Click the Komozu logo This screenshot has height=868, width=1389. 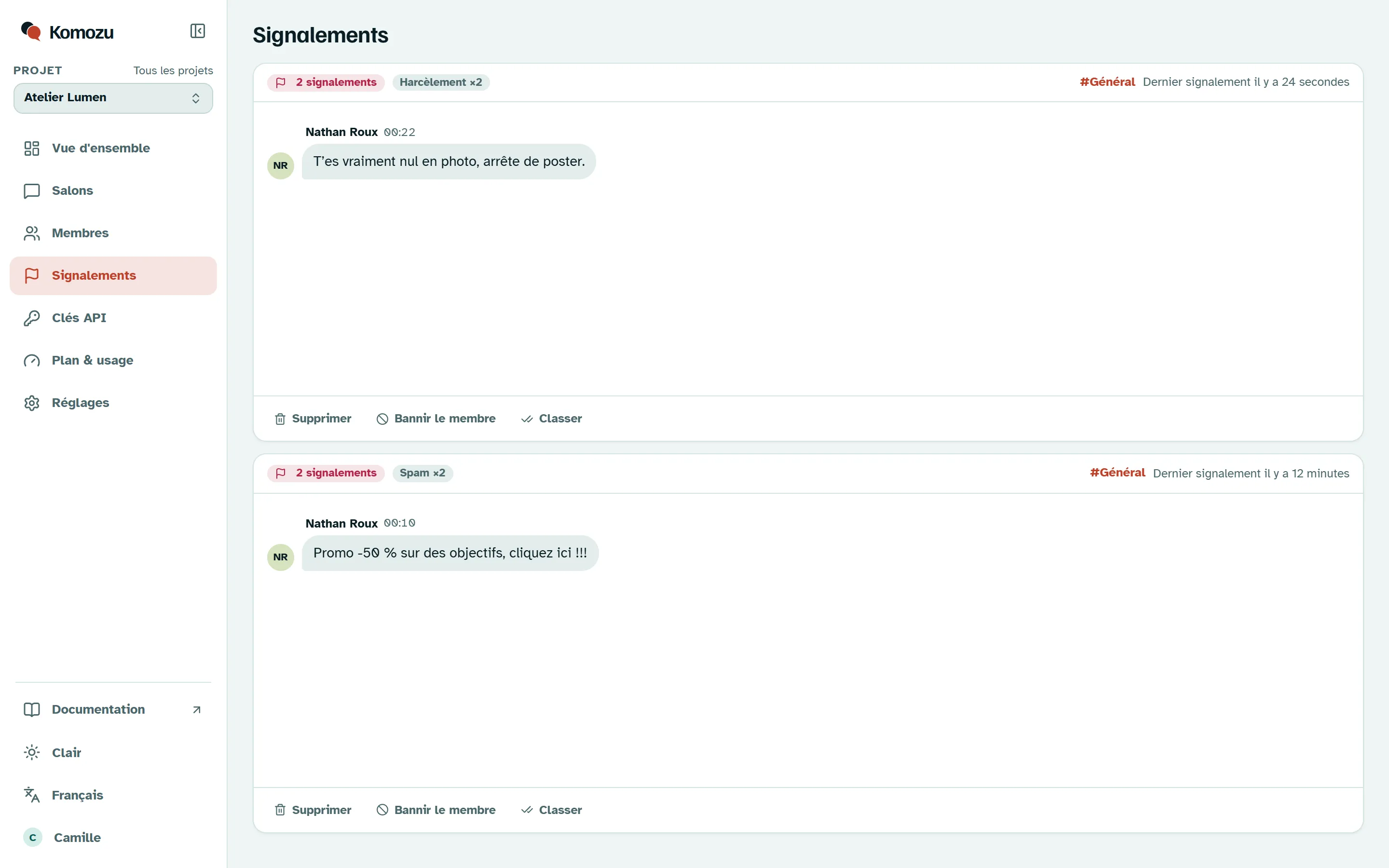click(67, 32)
